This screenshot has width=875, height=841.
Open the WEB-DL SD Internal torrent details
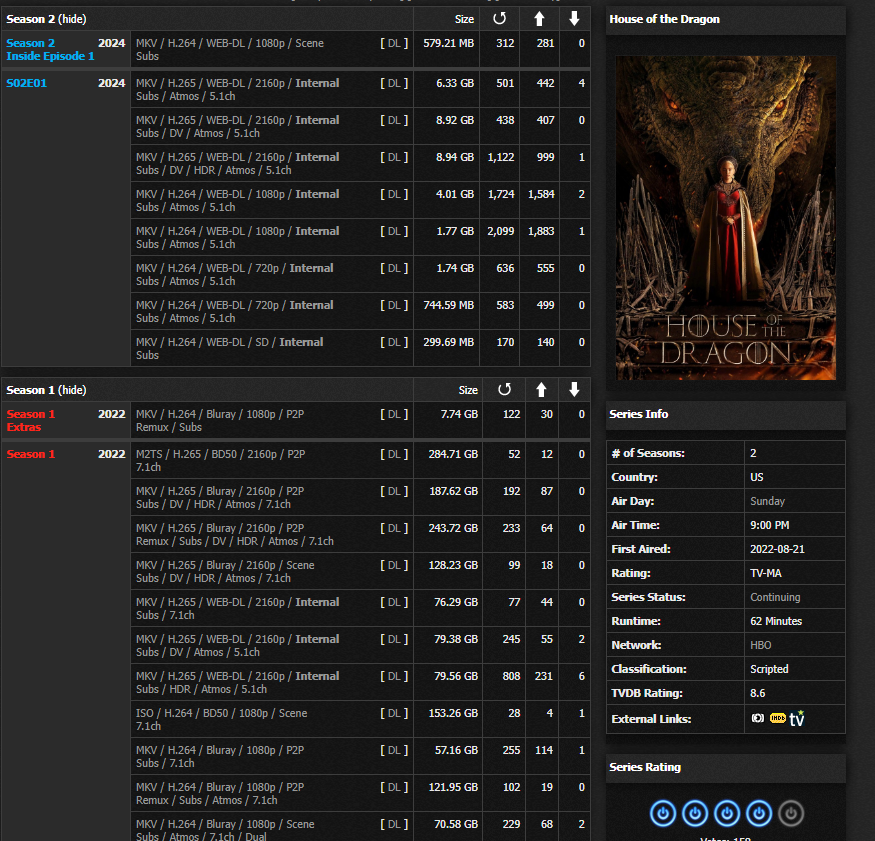229,348
